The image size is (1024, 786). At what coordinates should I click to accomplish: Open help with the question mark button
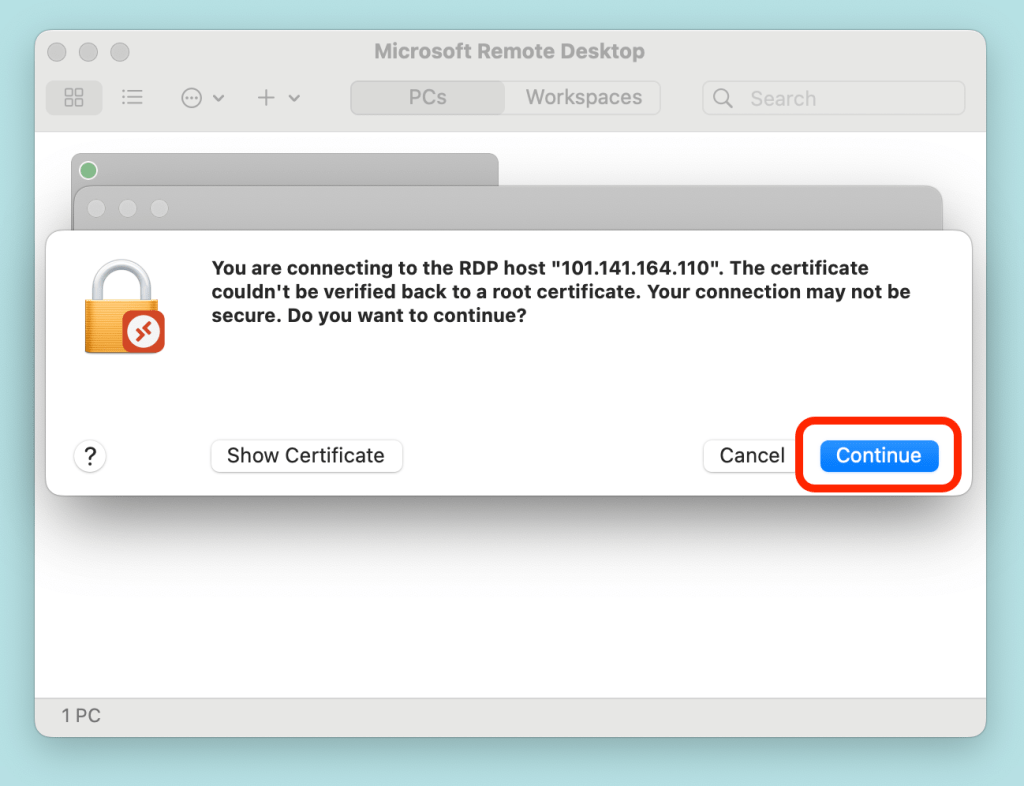tap(90, 456)
